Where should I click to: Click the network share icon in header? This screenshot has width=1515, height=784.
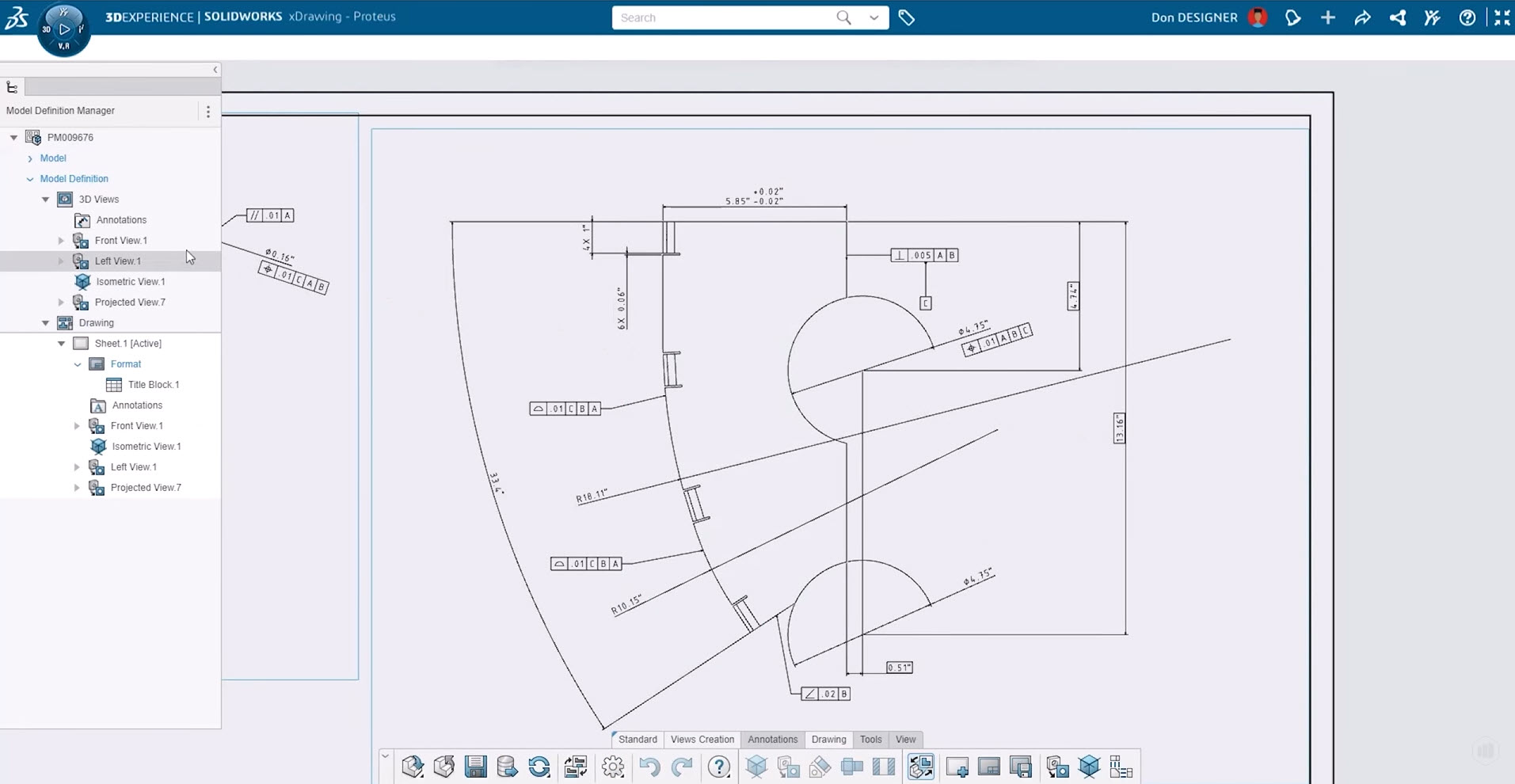click(1398, 17)
